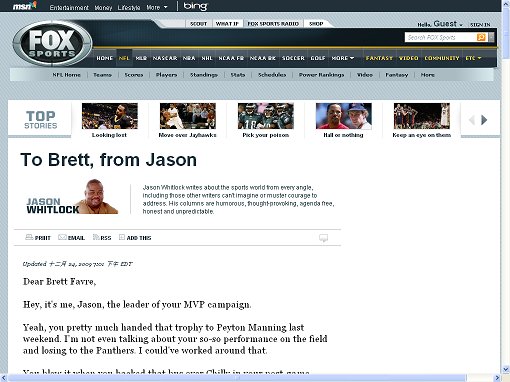Click the horizontal scrollbar at page bottom
The height and width of the screenshot is (382, 510).
coord(237,378)
